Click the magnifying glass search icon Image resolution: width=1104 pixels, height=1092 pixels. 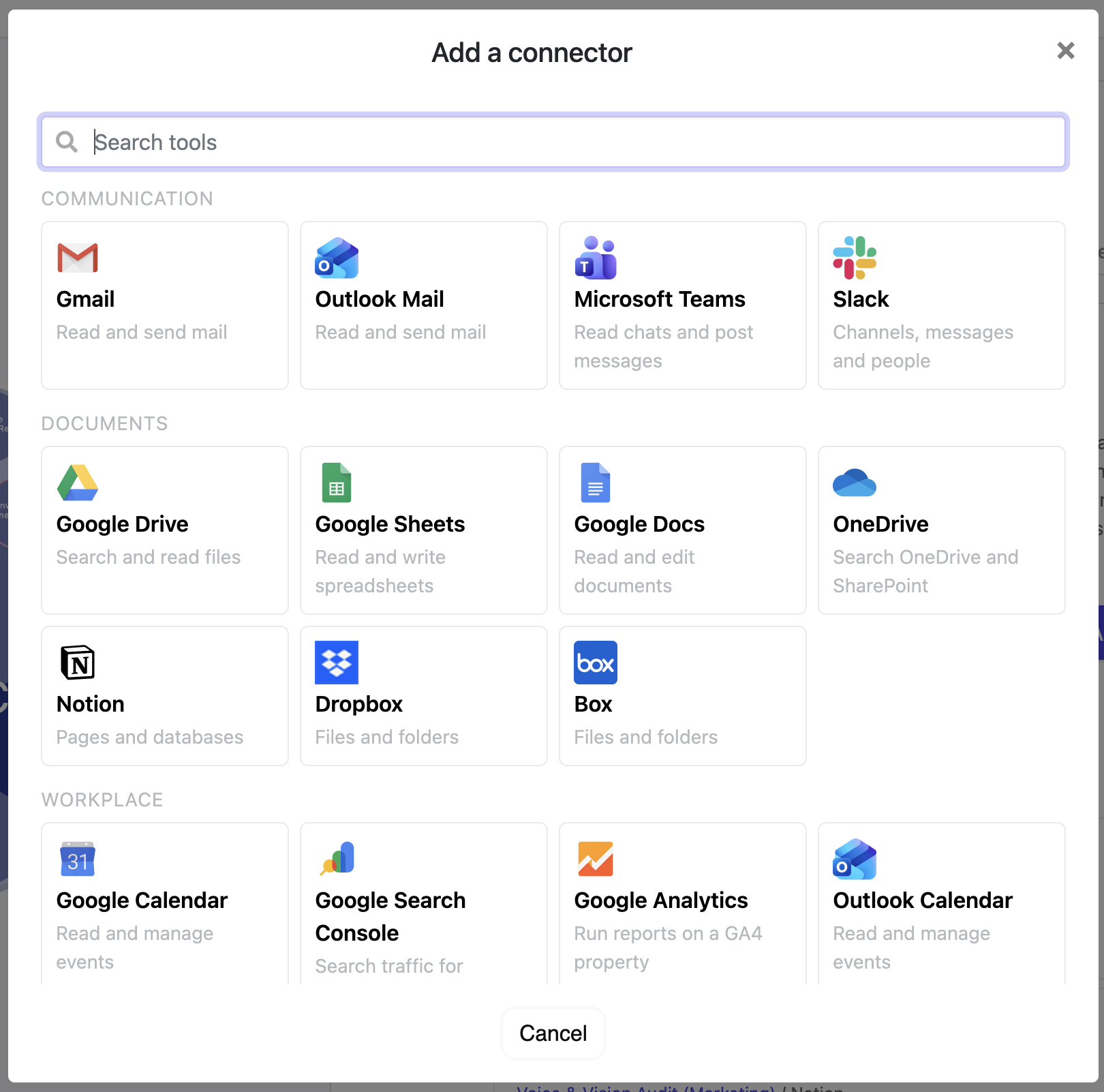point(67,142)
